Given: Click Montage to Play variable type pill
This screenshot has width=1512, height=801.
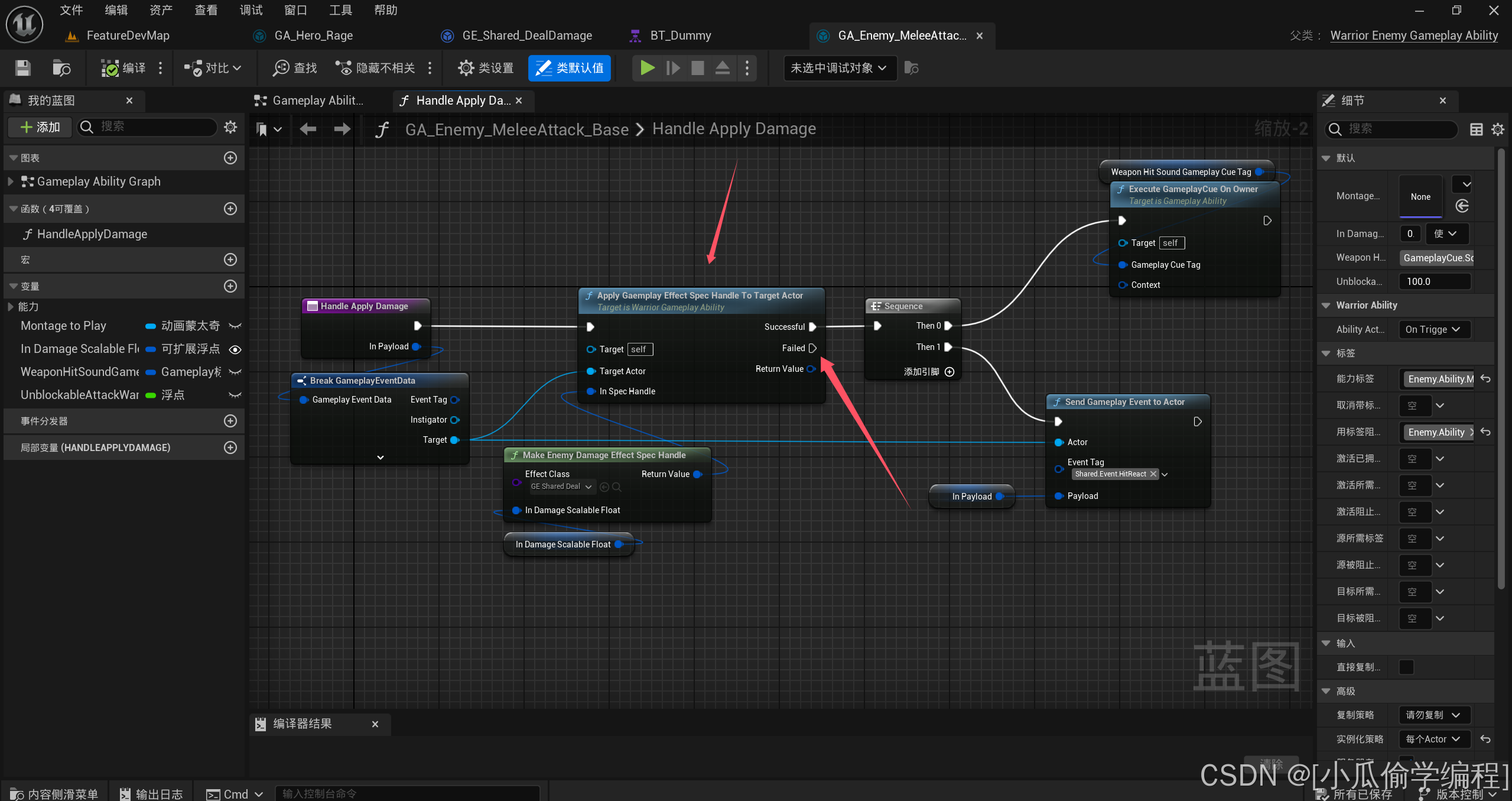Looking at the screenshot, I should [151, 326].
